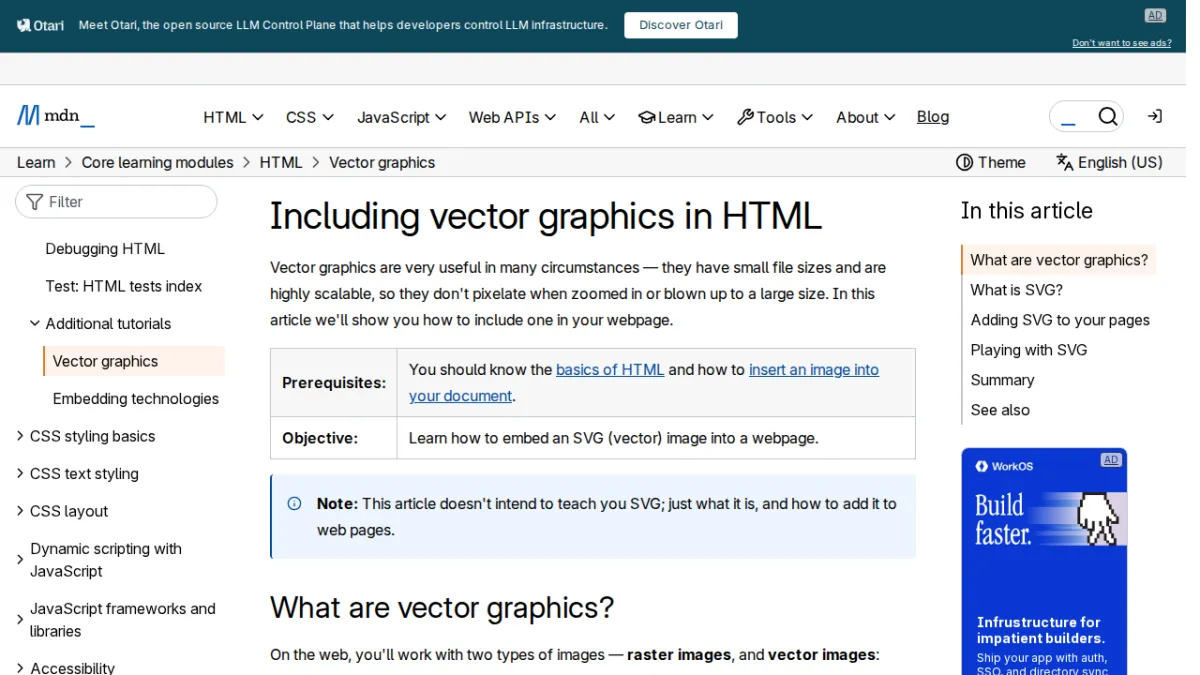Click the HTML breadcrumb link
Viewport: 1200px width, 675px height.
click(281, 162)
